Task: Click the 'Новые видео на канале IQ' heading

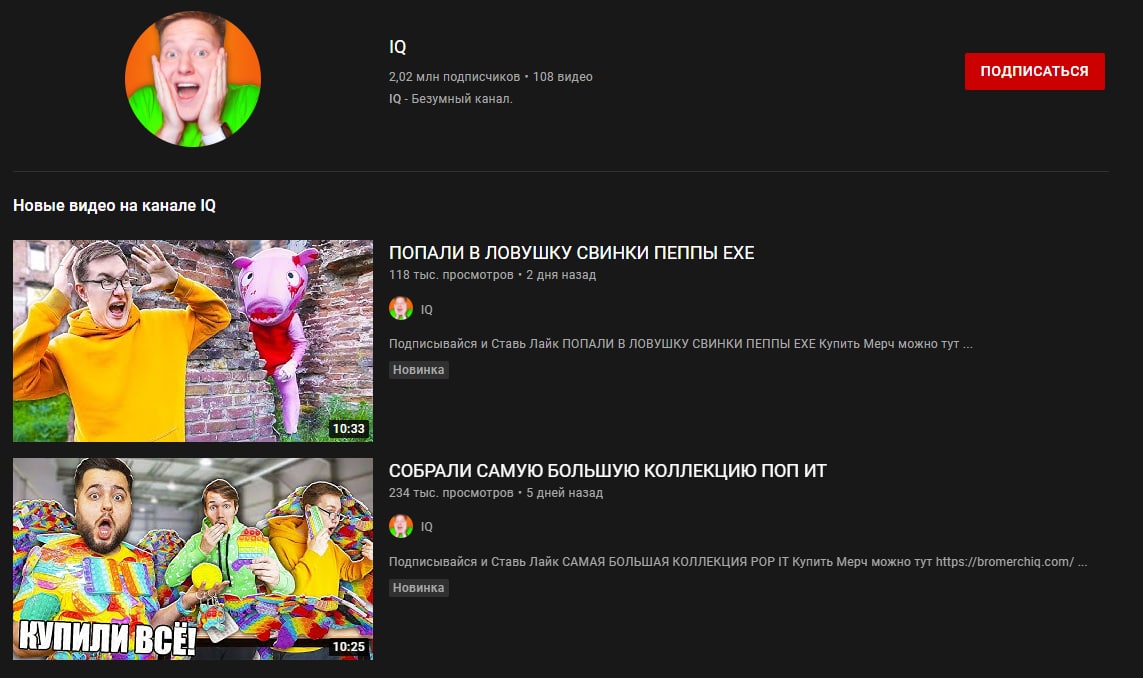Action: click(114, 206)
